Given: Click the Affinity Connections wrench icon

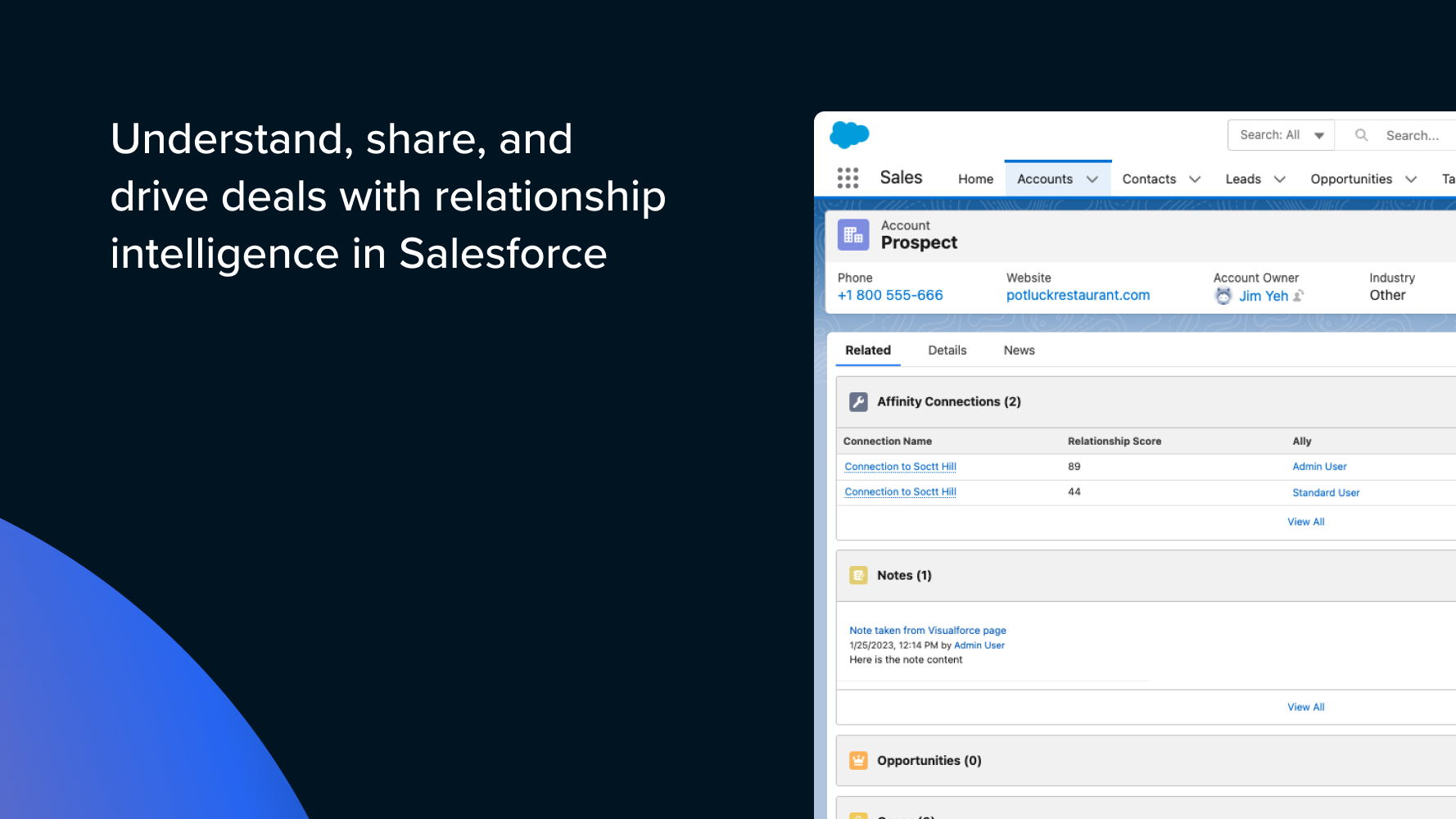Looking at the screenshot, I should pyautogui.click(x=858, y=401).
